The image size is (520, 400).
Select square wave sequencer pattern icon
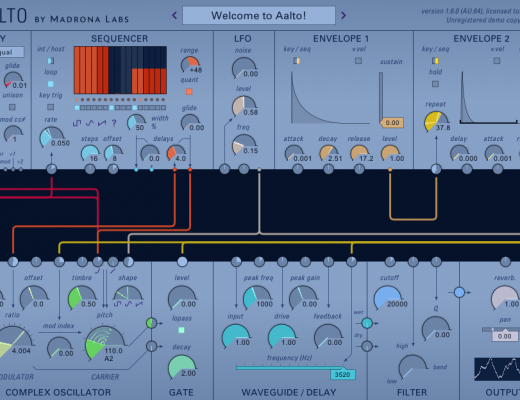tap(77, 123)
